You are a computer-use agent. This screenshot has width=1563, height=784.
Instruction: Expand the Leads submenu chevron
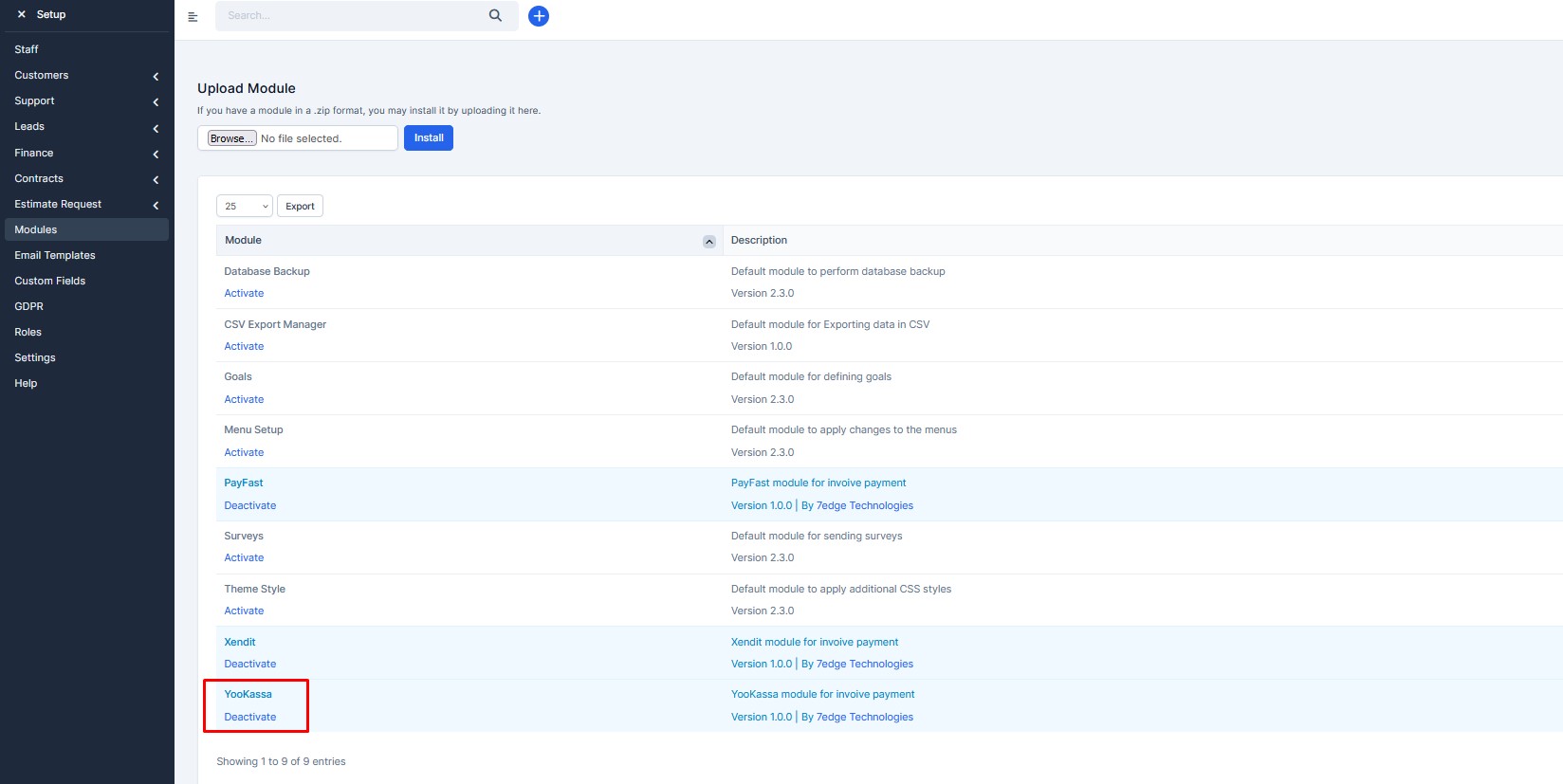(156, 128)
